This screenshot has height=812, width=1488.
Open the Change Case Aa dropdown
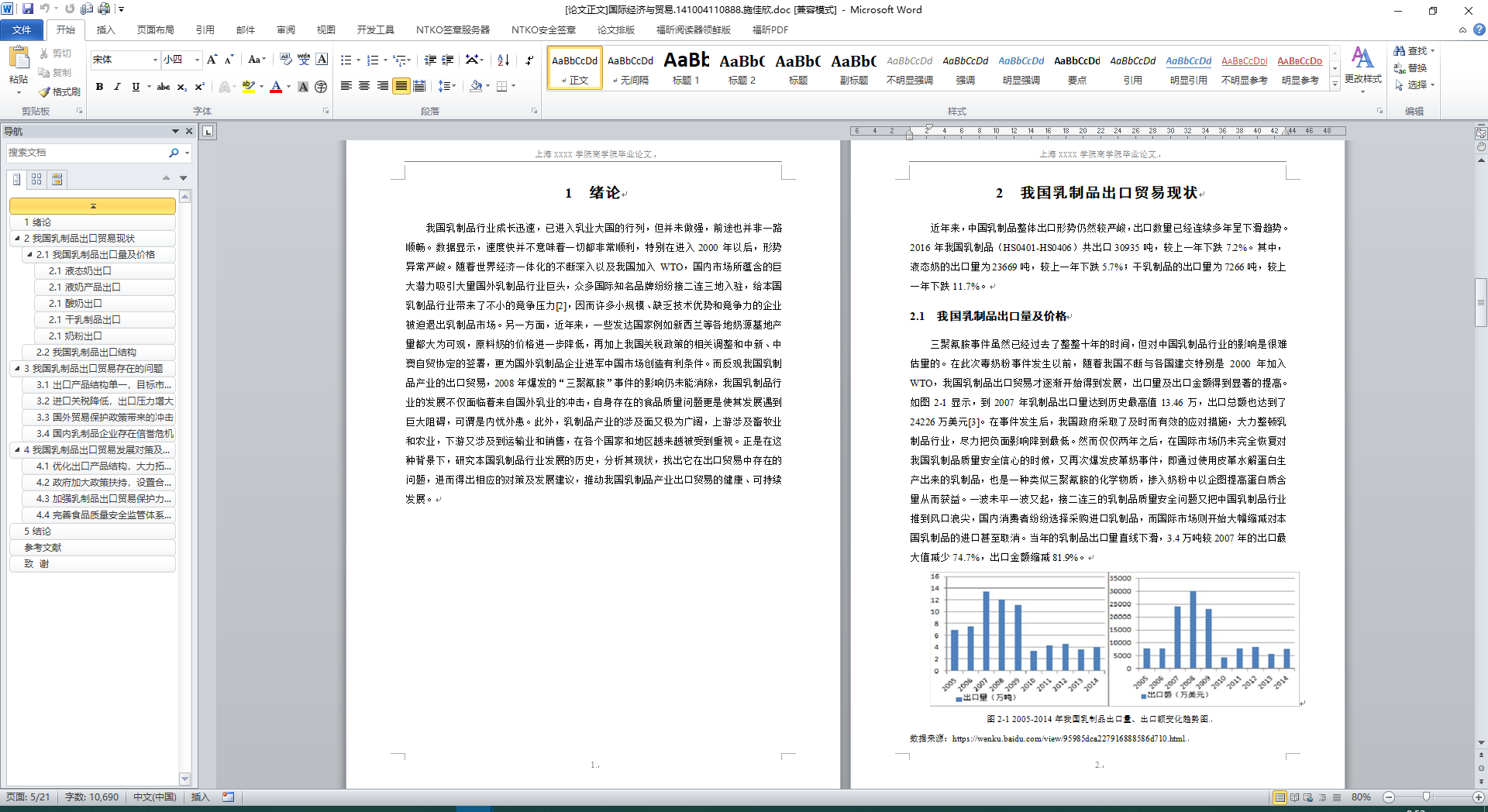click(x=257, y=60)
